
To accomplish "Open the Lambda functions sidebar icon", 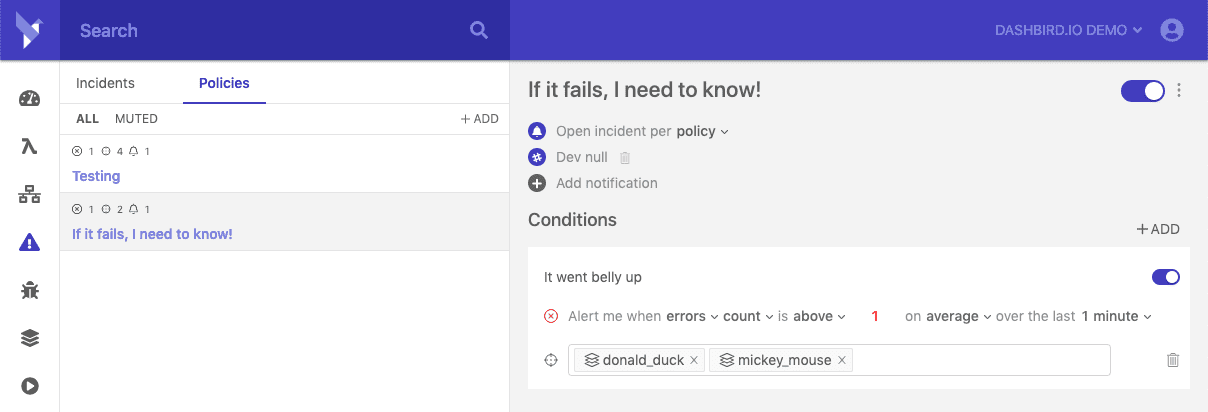I will point(29,147).
